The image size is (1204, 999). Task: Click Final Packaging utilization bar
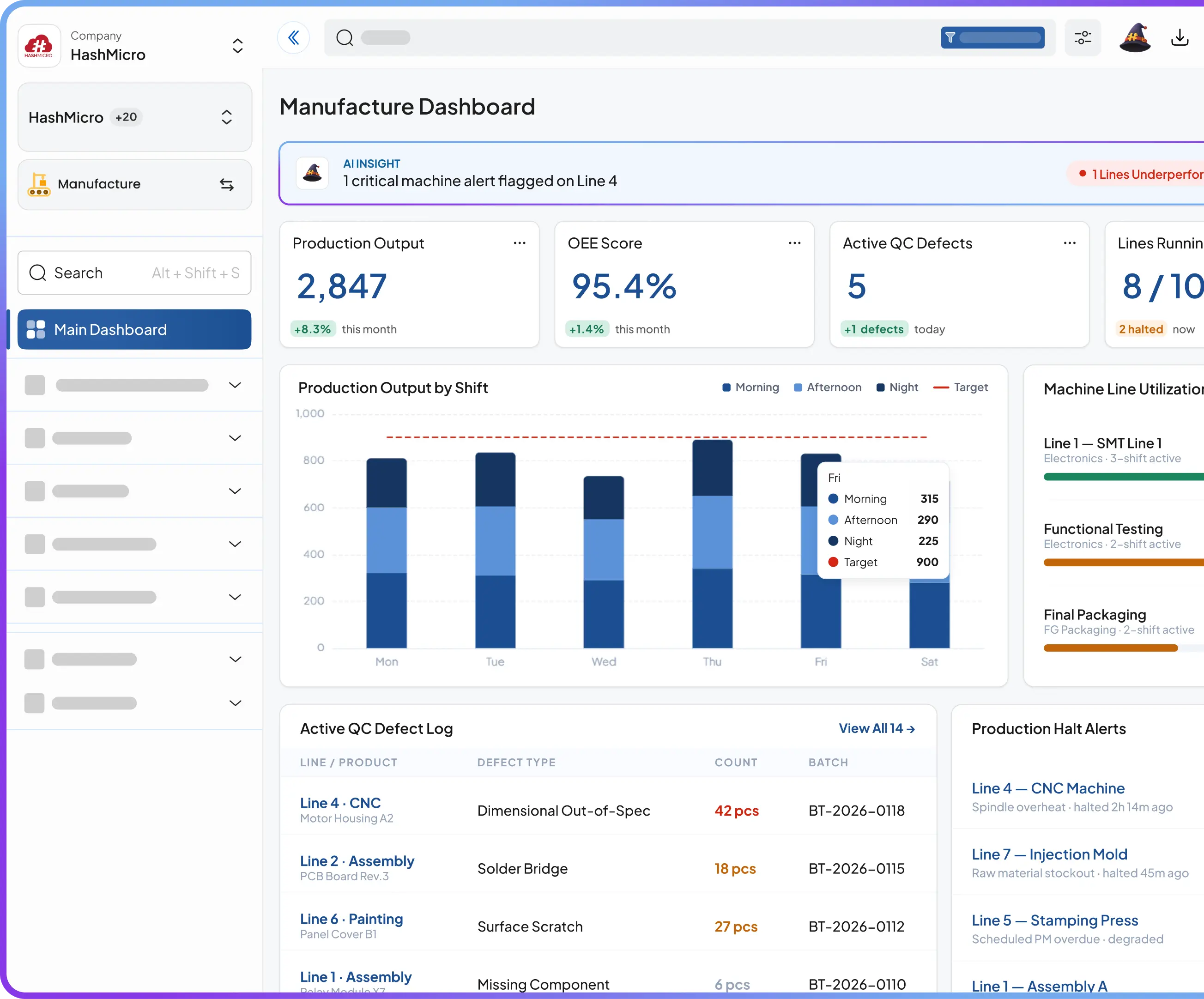[1111, 648]
